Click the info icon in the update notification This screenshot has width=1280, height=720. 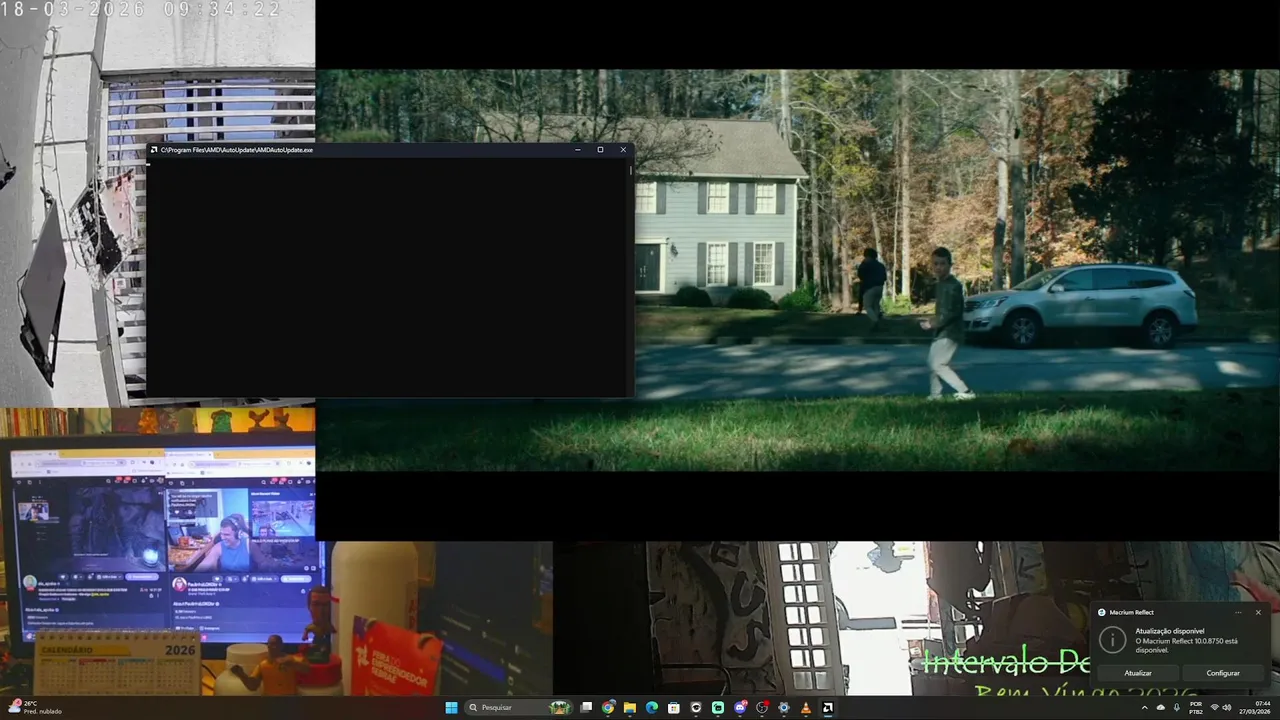[1112, 640]
